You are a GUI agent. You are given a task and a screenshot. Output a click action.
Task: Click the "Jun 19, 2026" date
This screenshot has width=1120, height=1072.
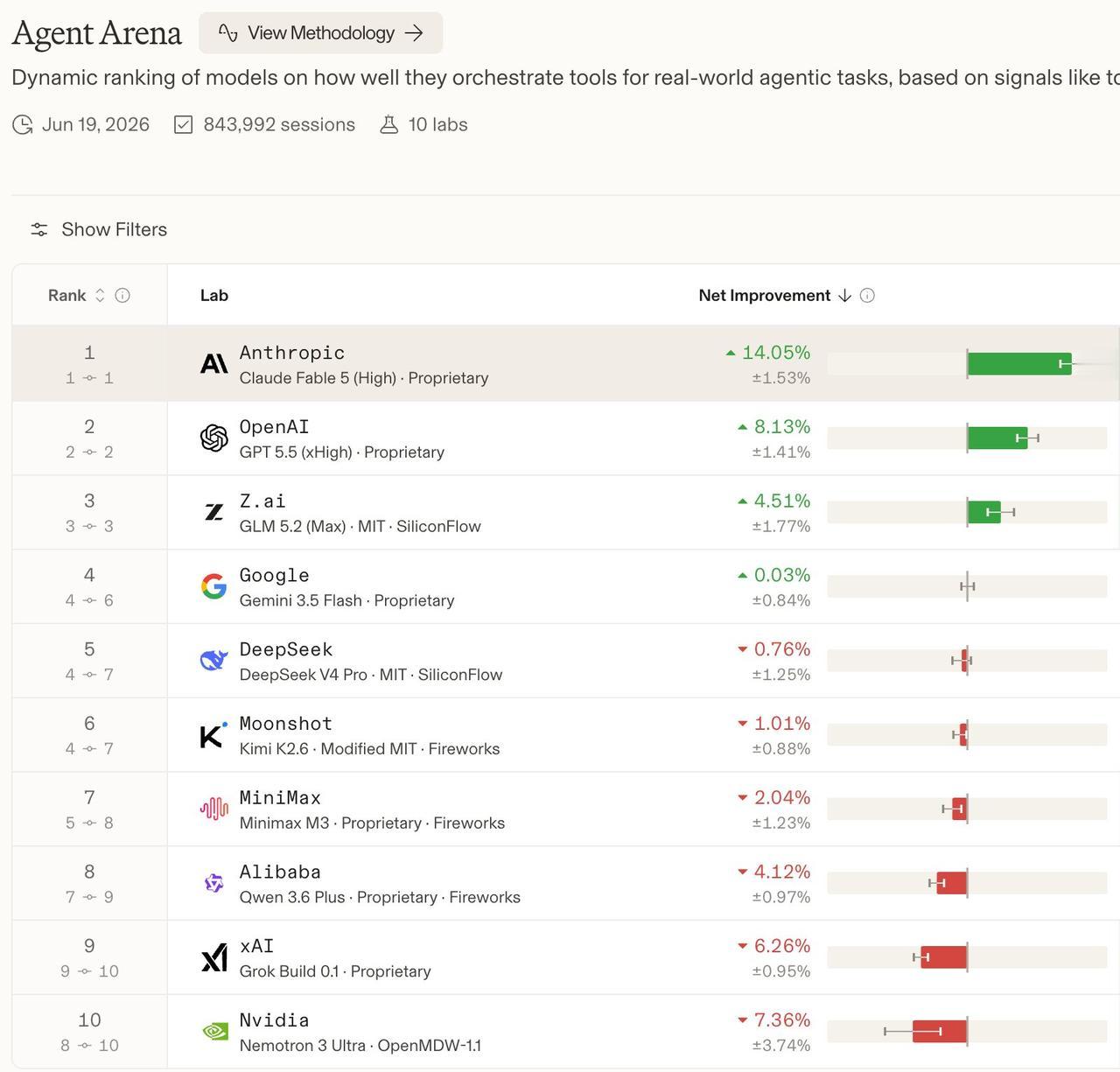point(96,125)
